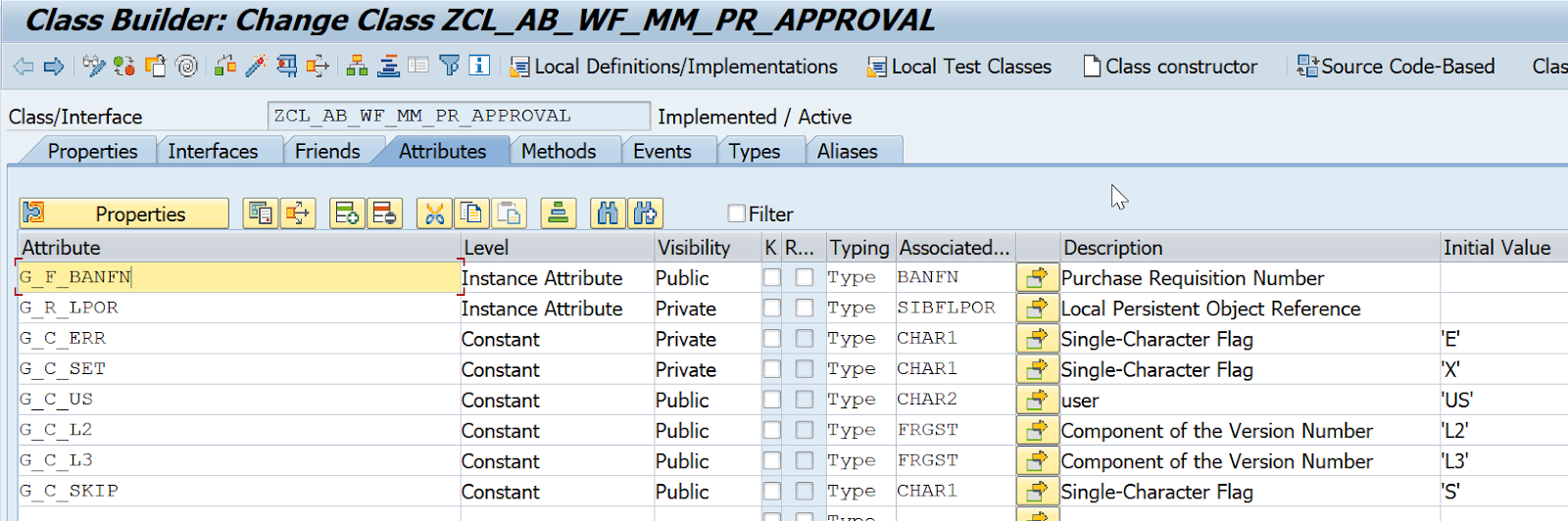The height and width of the screenshot is (521, 1568).
Task: Switch Active/Inactive version icon
Action: pos(124,67)
